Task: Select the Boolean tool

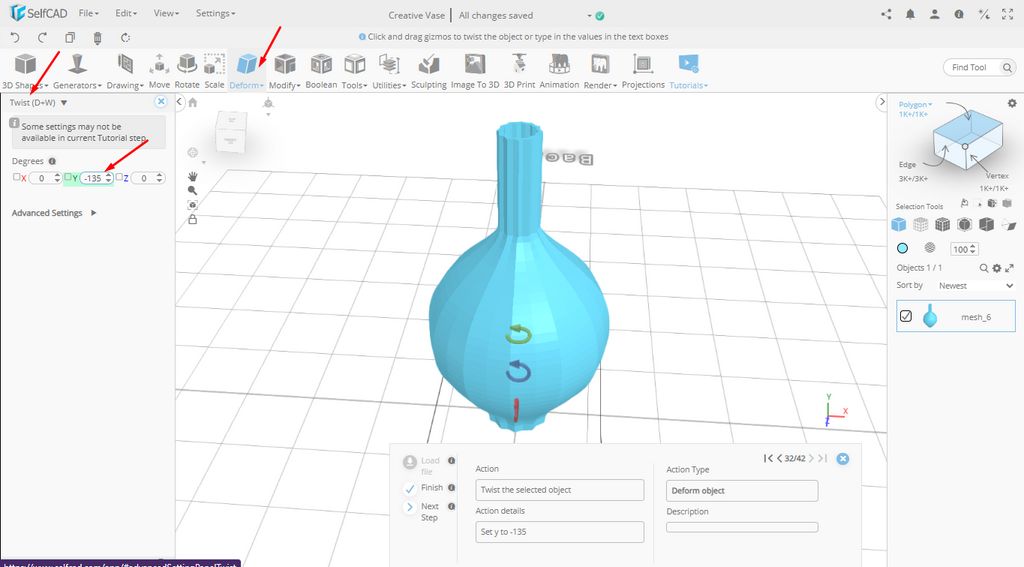Action: [321, 71]
